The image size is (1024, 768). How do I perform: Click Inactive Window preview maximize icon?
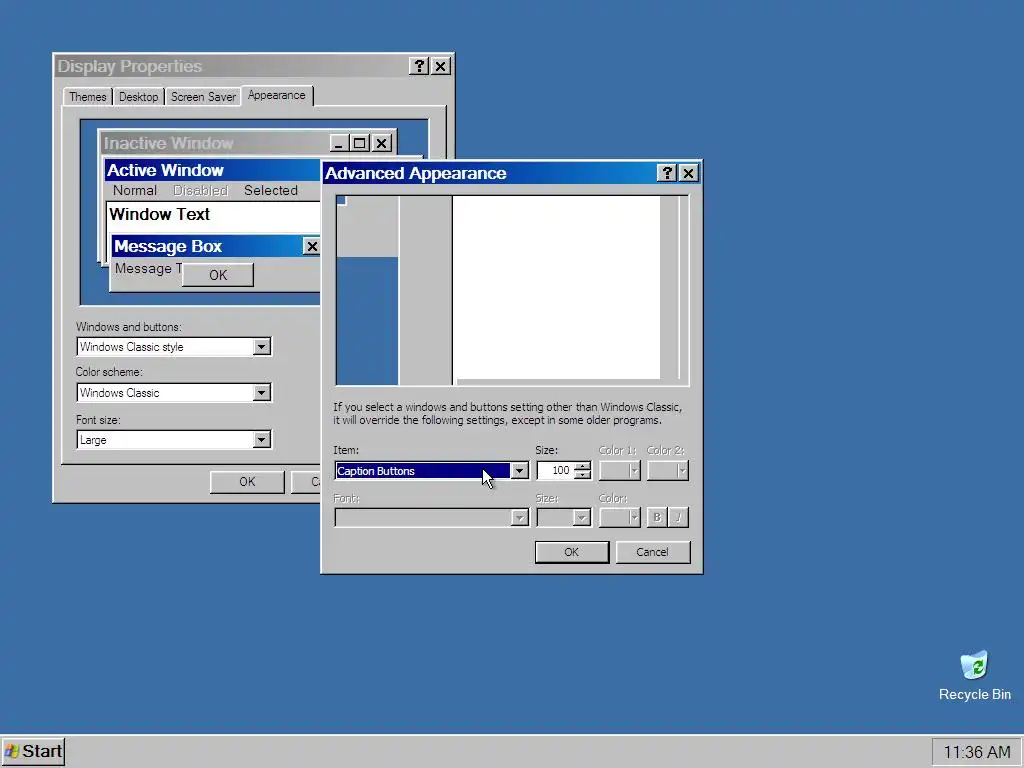pyautogui.click(x=360, y=143)
